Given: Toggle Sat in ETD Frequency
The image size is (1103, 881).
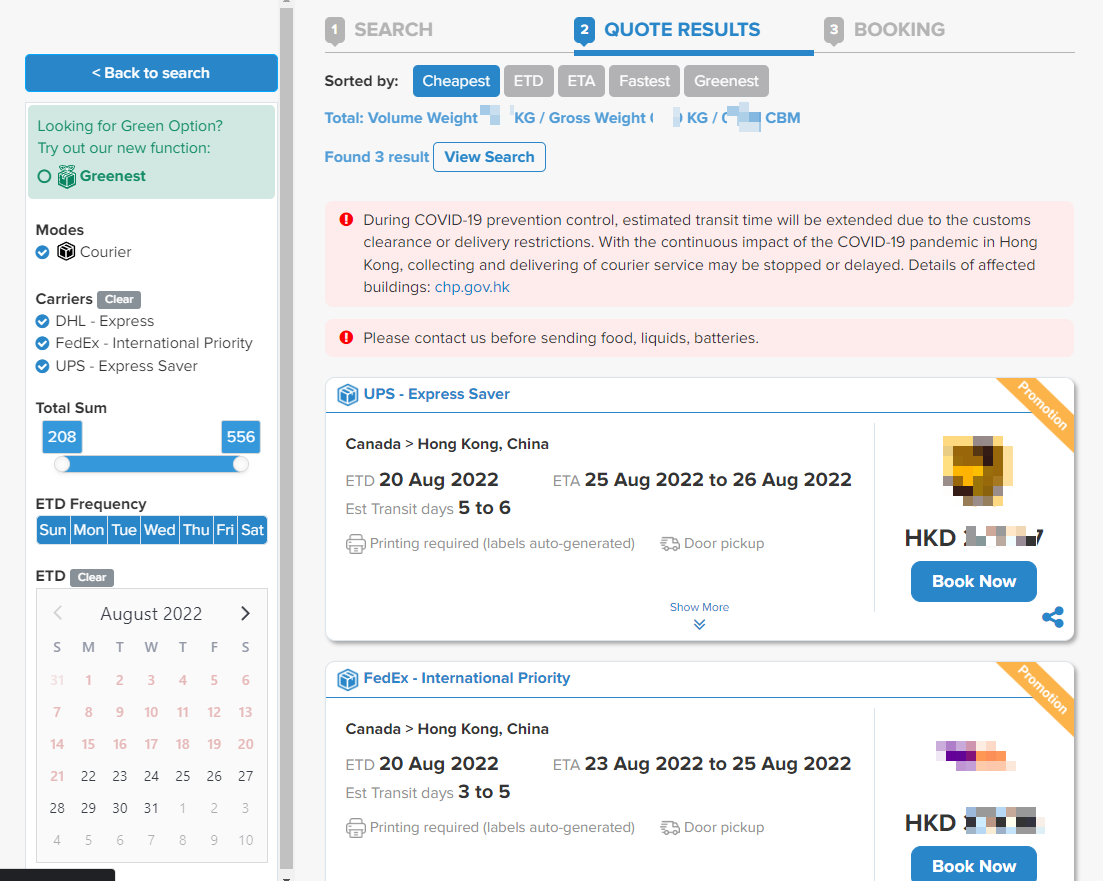Looking at the screenshot, I should click(x=253, y=530).
